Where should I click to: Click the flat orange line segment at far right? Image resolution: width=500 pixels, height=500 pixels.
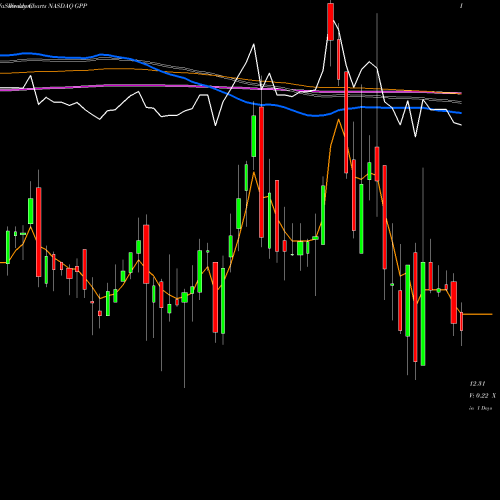(477, 314)
